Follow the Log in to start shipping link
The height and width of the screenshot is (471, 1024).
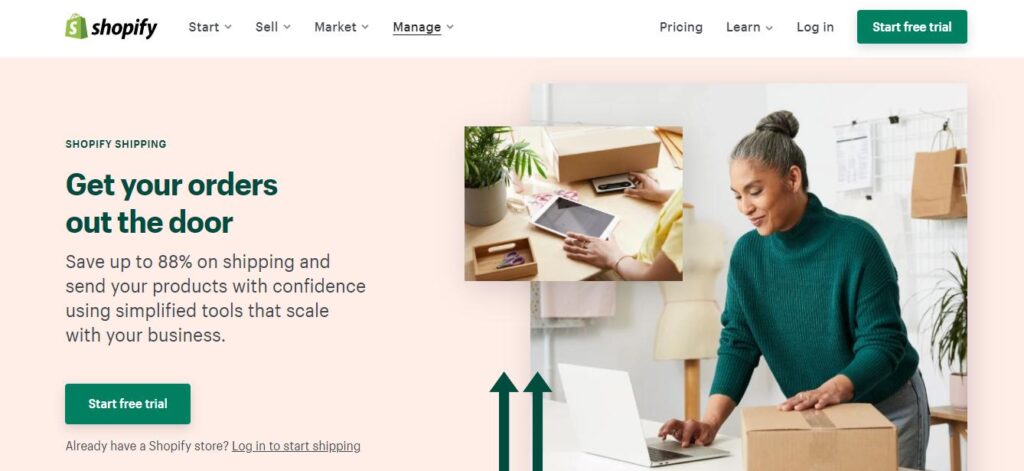click(x=296, y=446)
